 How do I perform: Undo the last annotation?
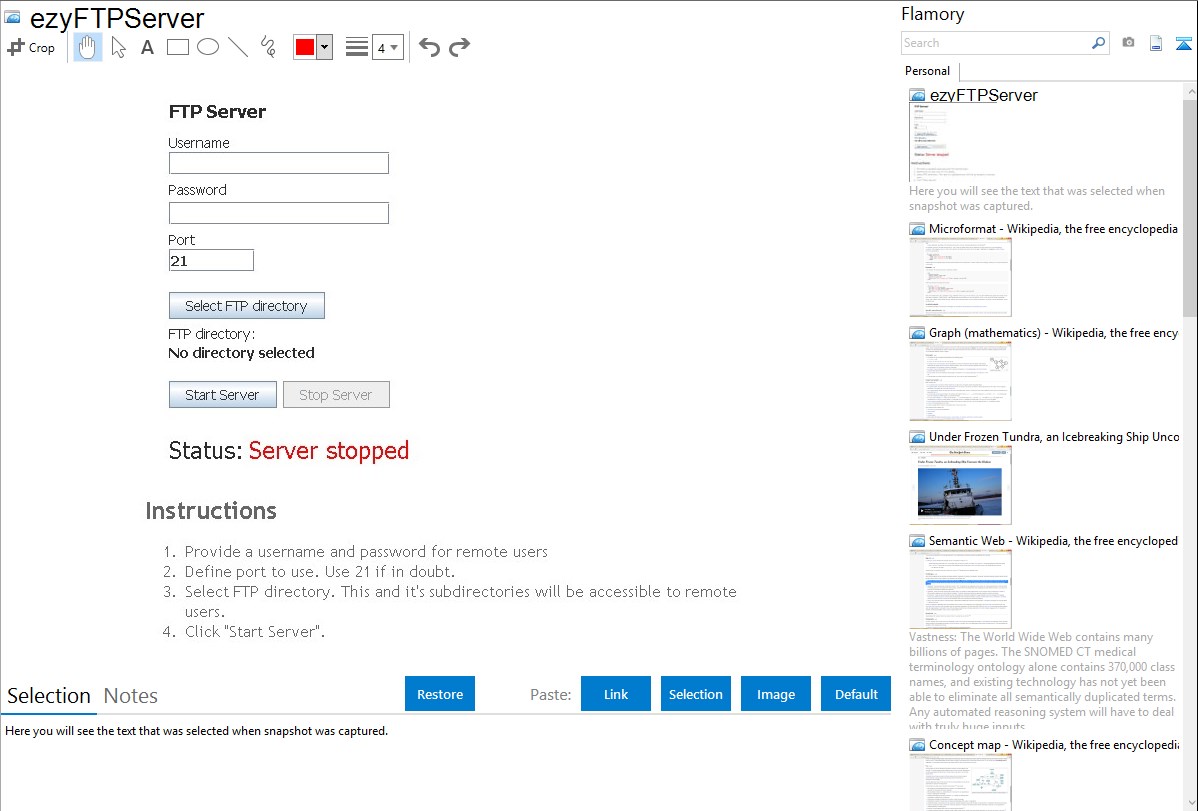(x=429, y=47)
